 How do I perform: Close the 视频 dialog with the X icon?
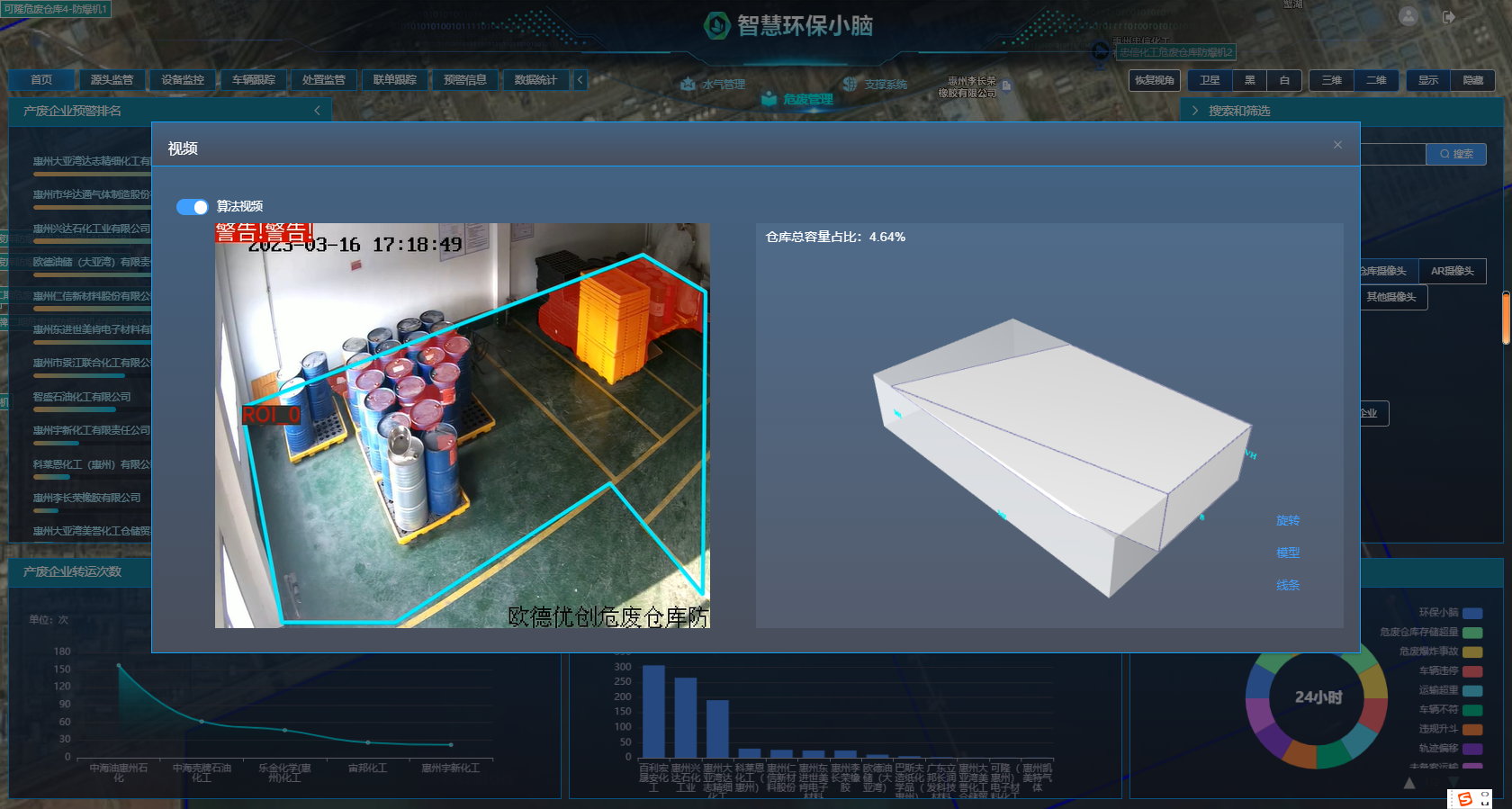click(1337, 145)
